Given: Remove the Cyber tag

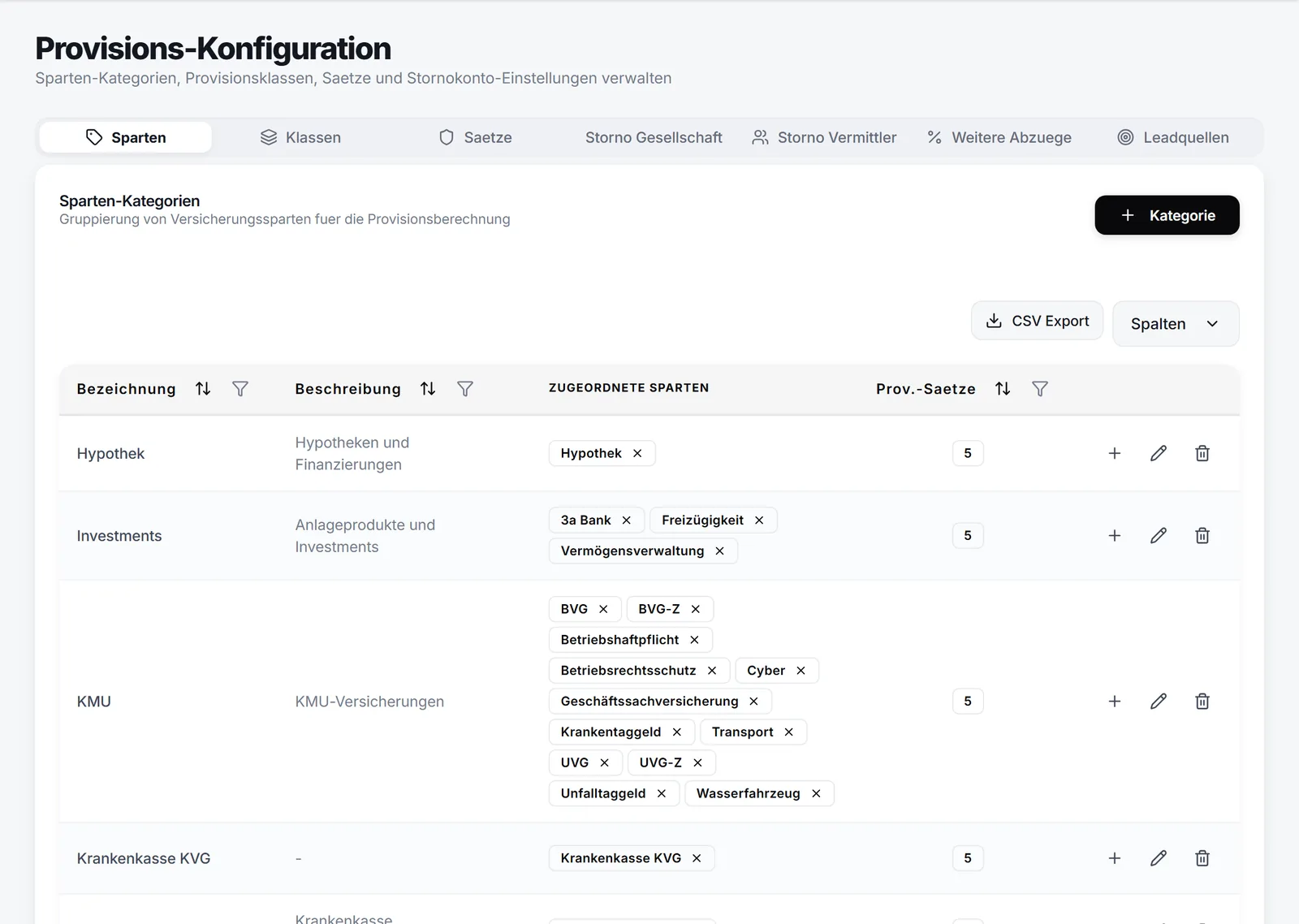Looking at the screenshot, I should point(801,671).
